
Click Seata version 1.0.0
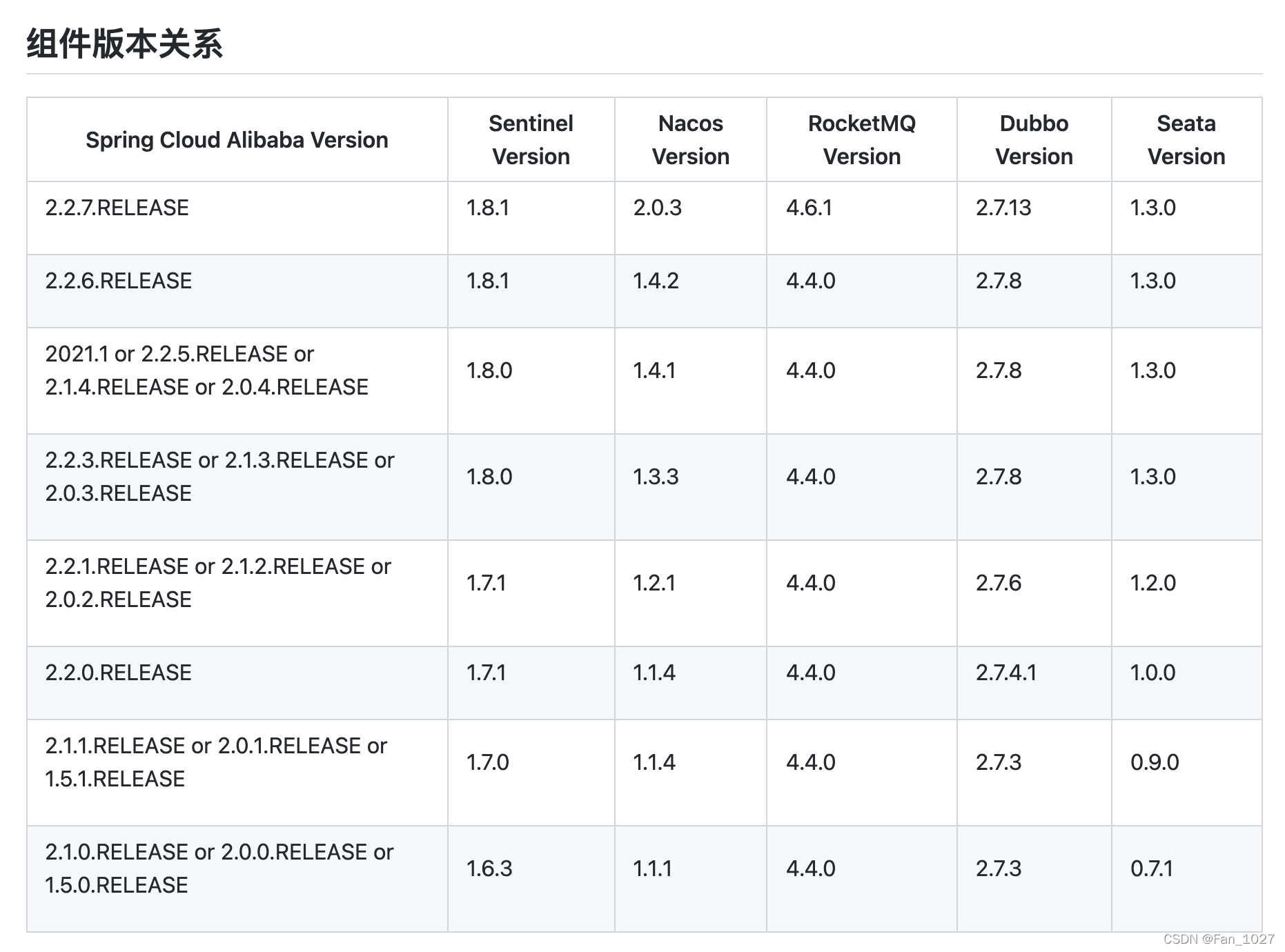coord(1152,673)
